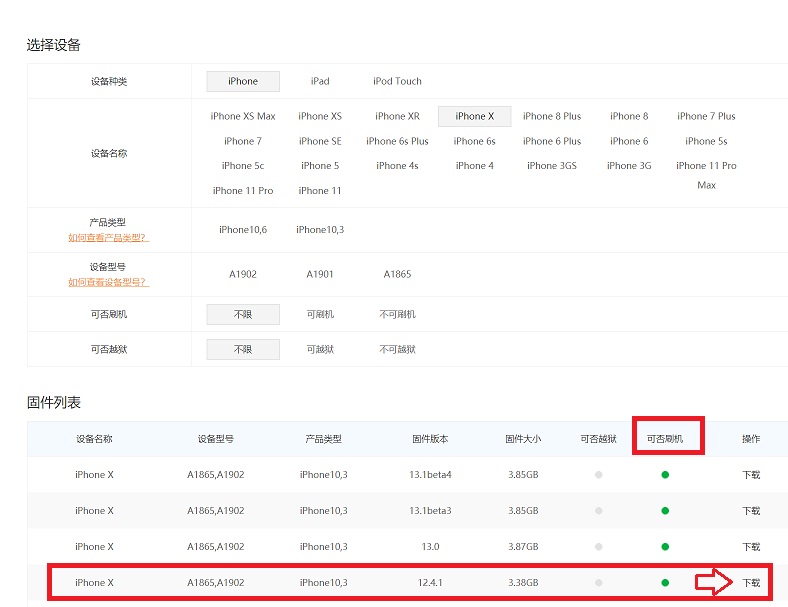Select iPod Touch device category
788x607 pixels.
coord(397,81)
